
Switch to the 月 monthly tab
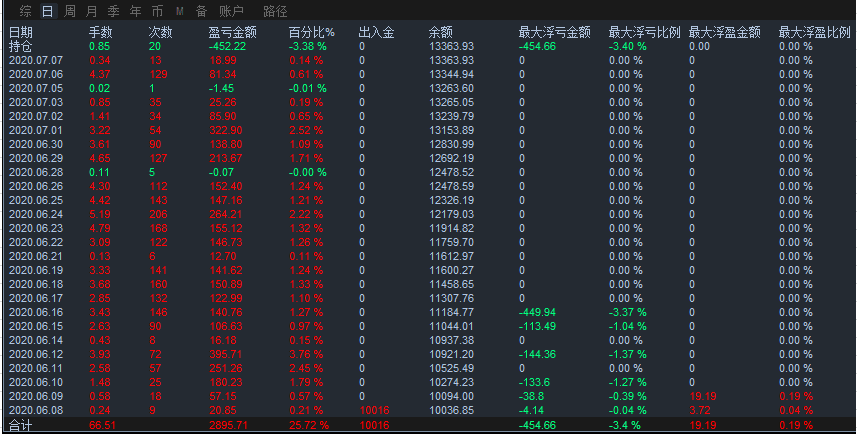tap(91, 11)
